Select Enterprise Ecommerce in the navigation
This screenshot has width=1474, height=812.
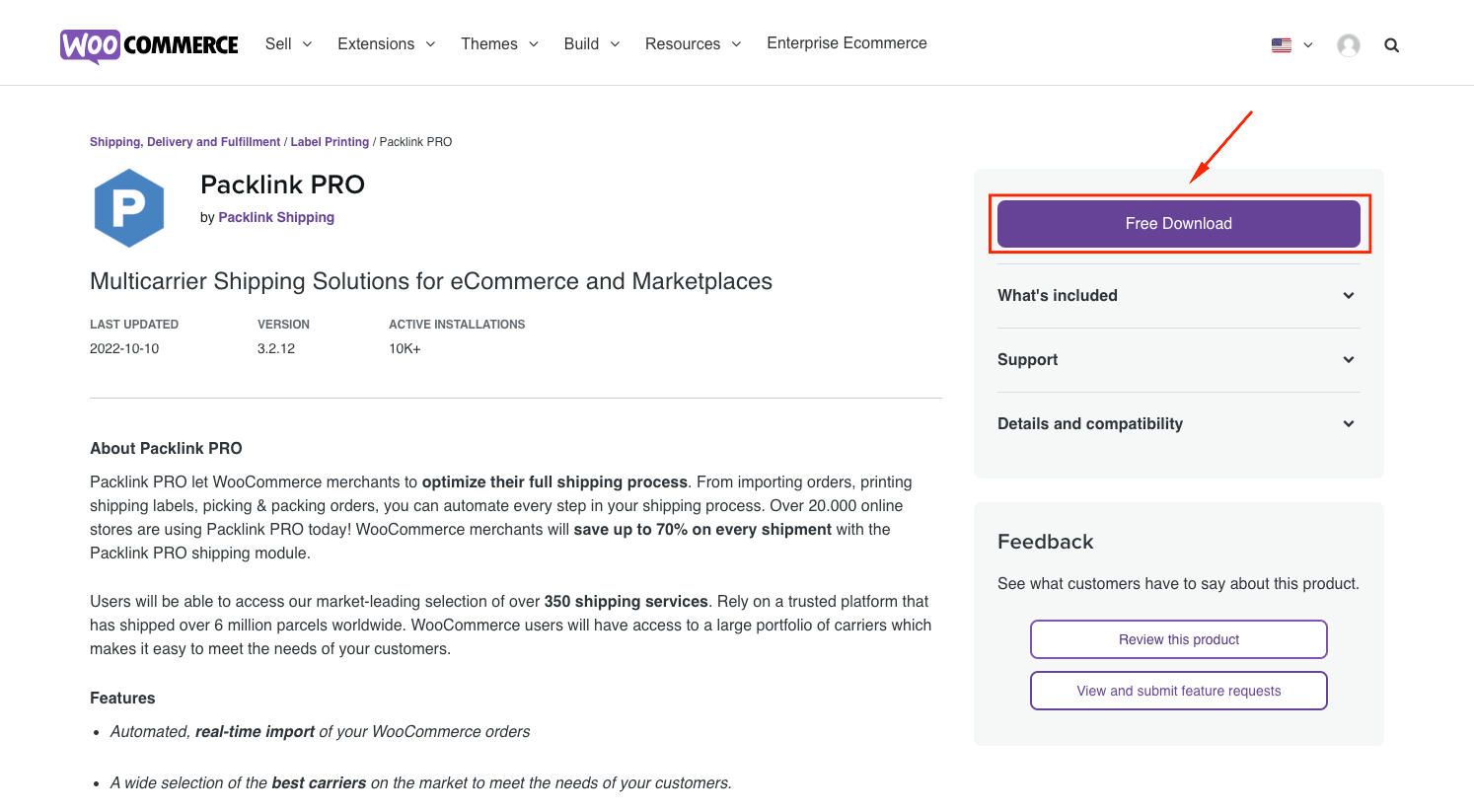click(847, 43)
